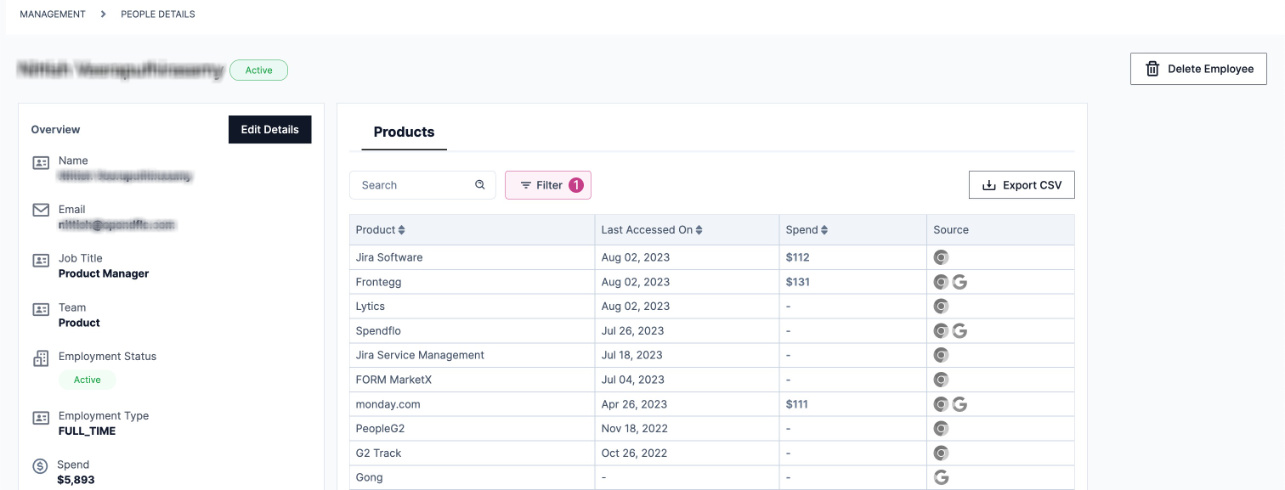Click the $5,893 total spend value
1285x490 pixels.
[x=77, y=480]
